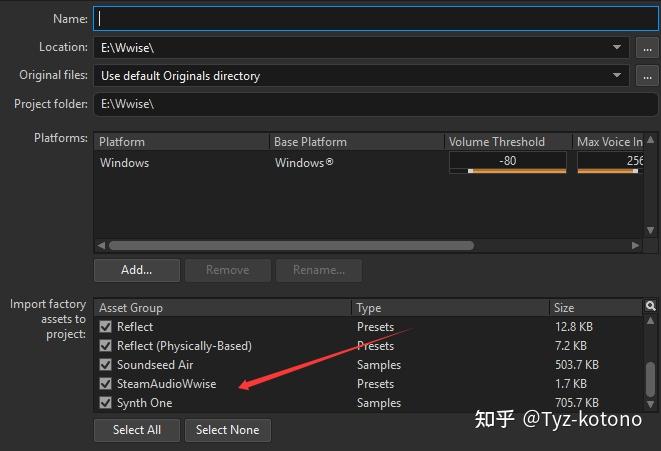Click the Asset Group column header
The width and height of the screenshot is (661, 451).
point(223,308)
